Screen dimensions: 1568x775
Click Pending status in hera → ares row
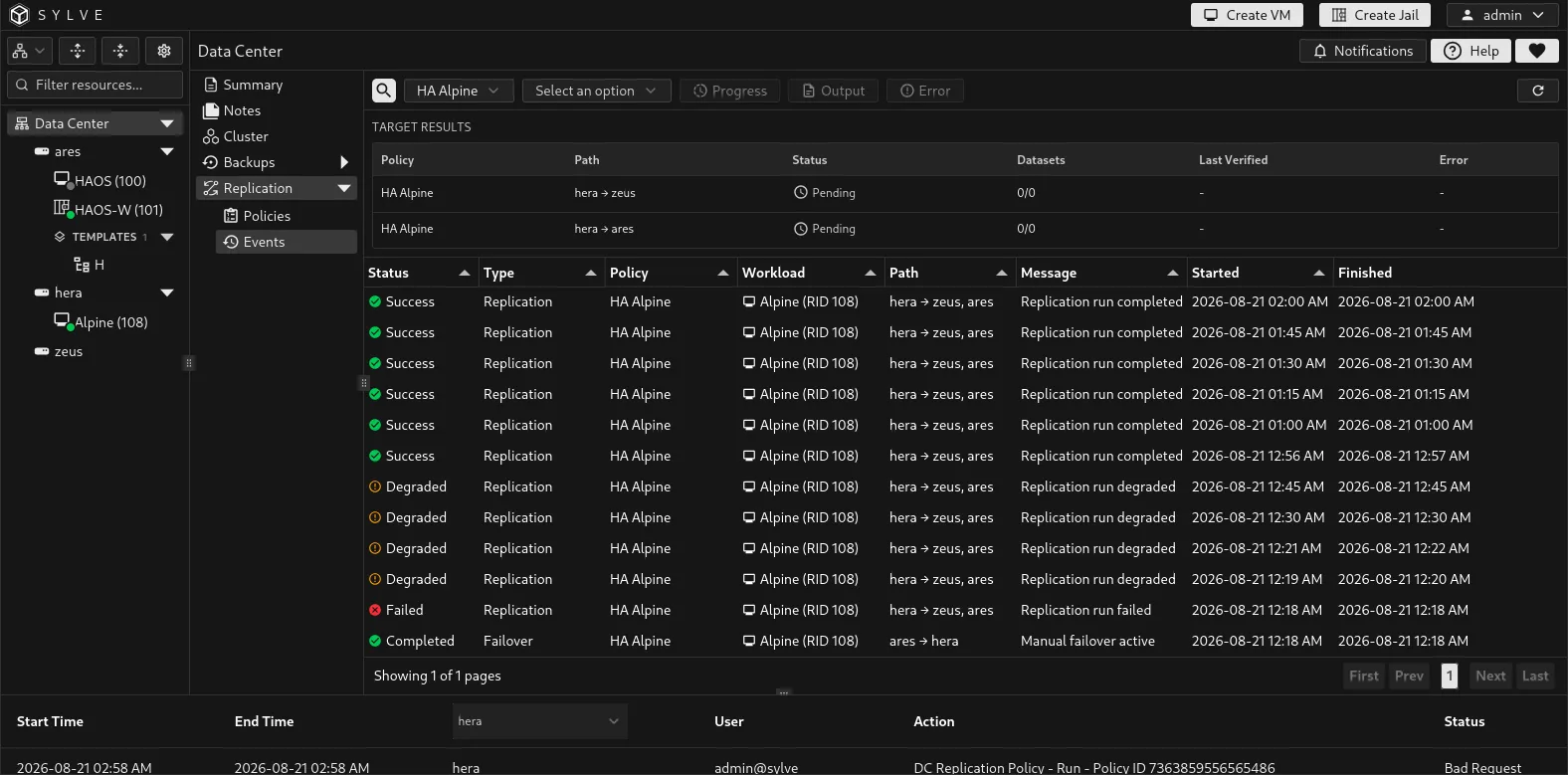[x=824, y=229]
